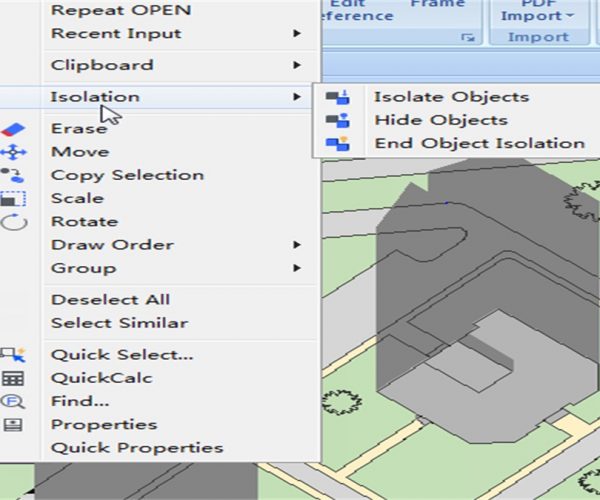Open the Reference panel dialog launcher arrow
Screen dimensions: 600x500
468,37
